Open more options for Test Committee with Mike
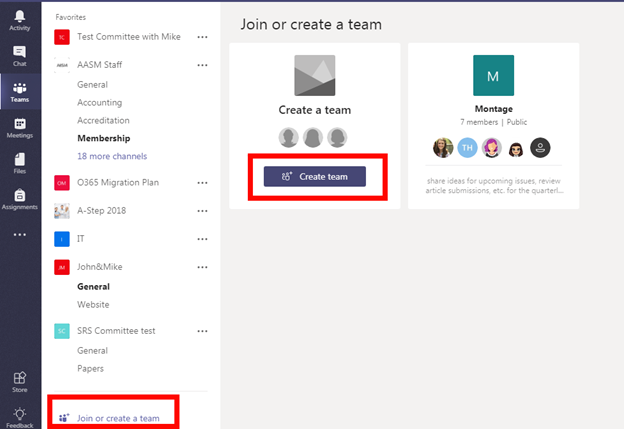The height and width of the screenshot is (429, 624). pyautogui.click(x=203, y=37)
